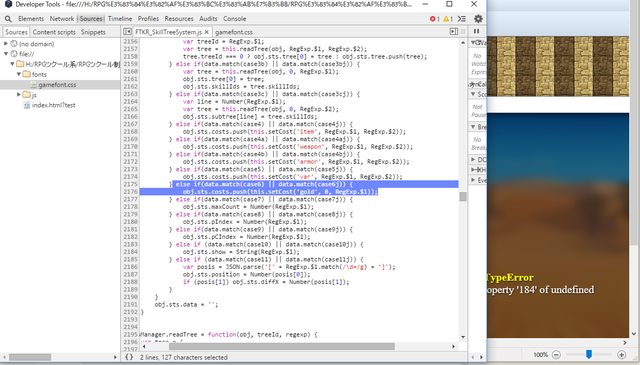Viewport: 640px width, 365px height.
Task: Click '2 lines, 127 characters selected' status text
Action: [184, 357]
